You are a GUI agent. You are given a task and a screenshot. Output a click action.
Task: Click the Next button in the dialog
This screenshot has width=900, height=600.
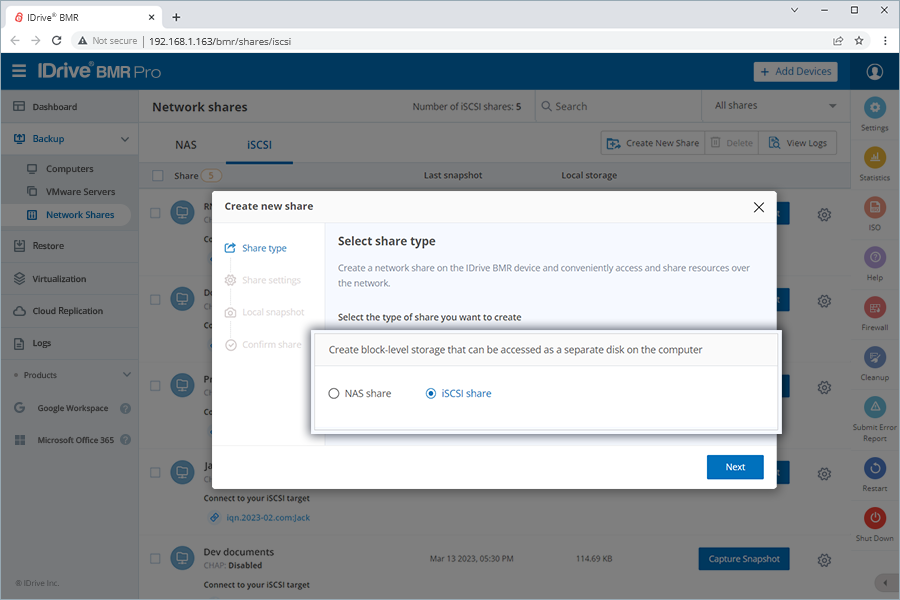click(735, 467)
